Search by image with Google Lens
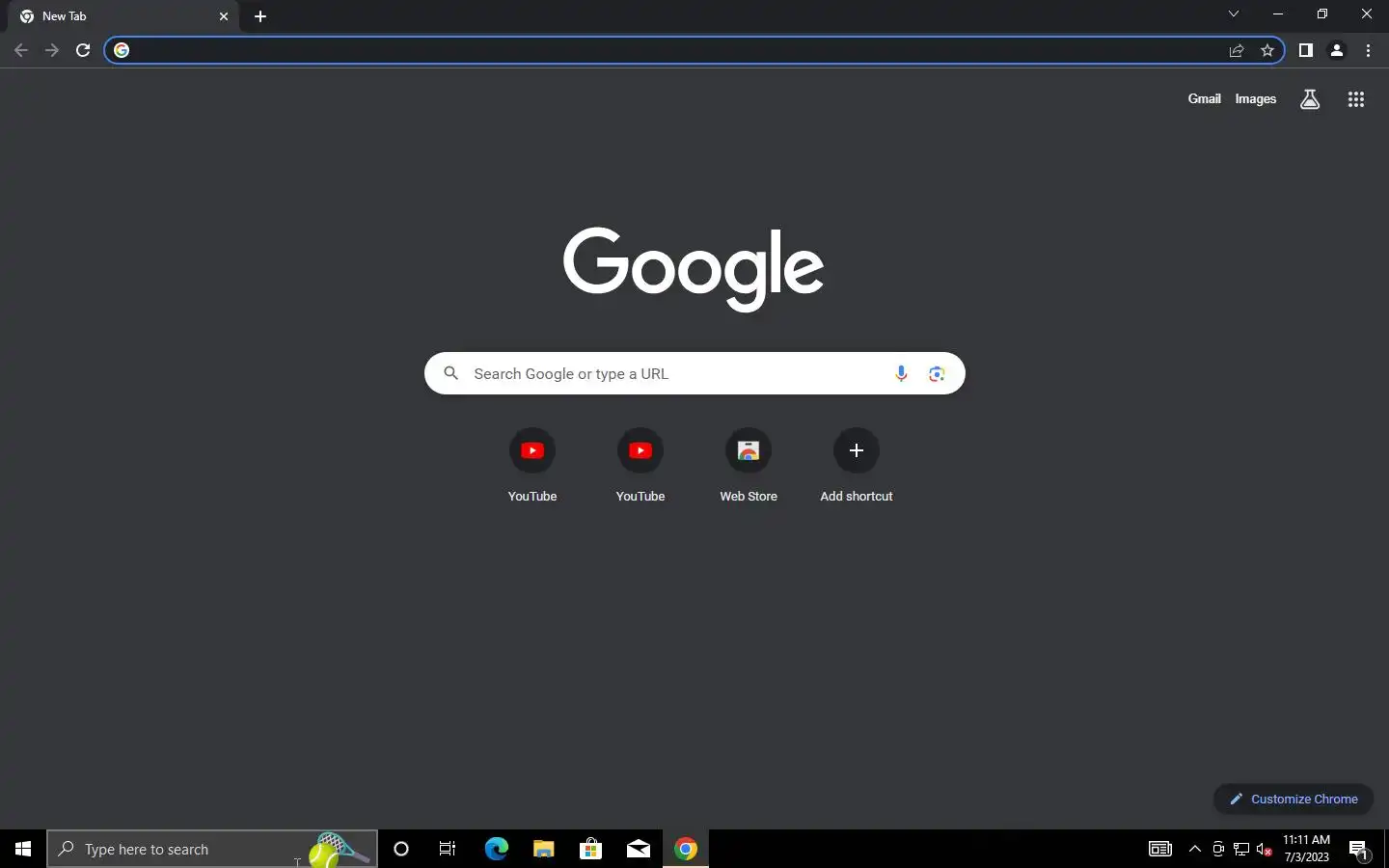 (936, 373)
